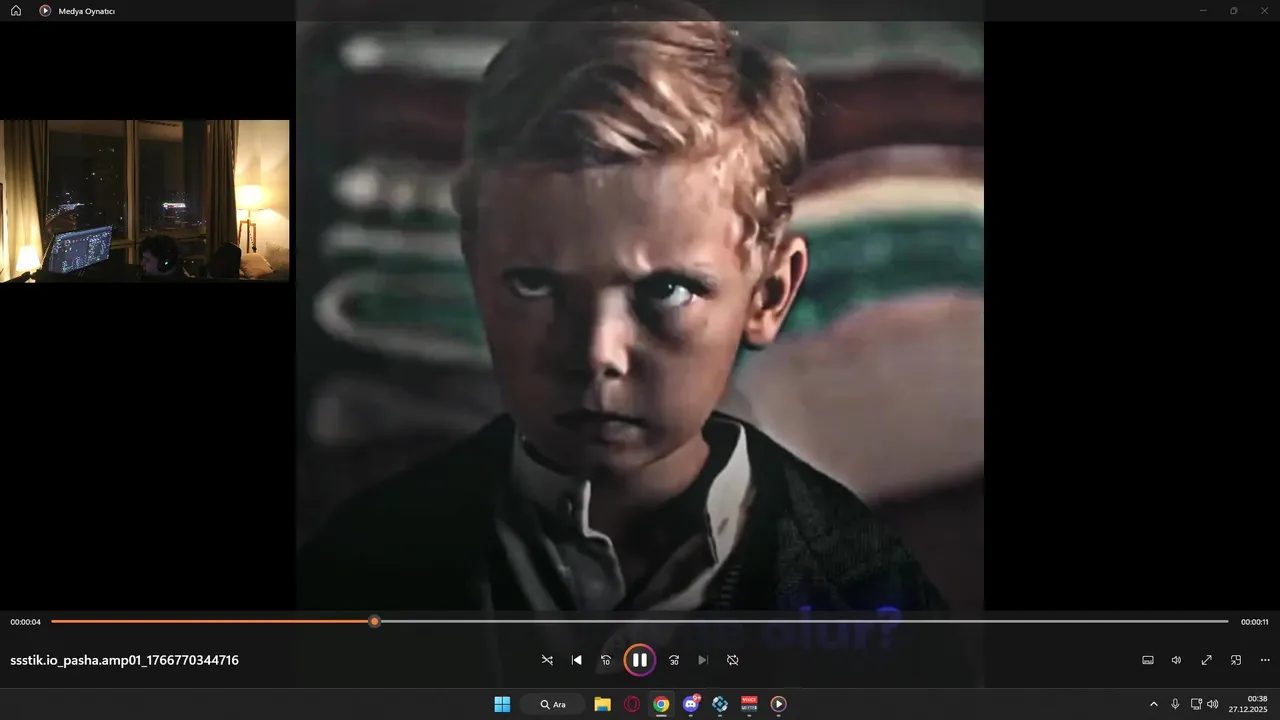Click the seek bar position handle
The width and height of the screenshot is (1280, 720).
[375, 621]
